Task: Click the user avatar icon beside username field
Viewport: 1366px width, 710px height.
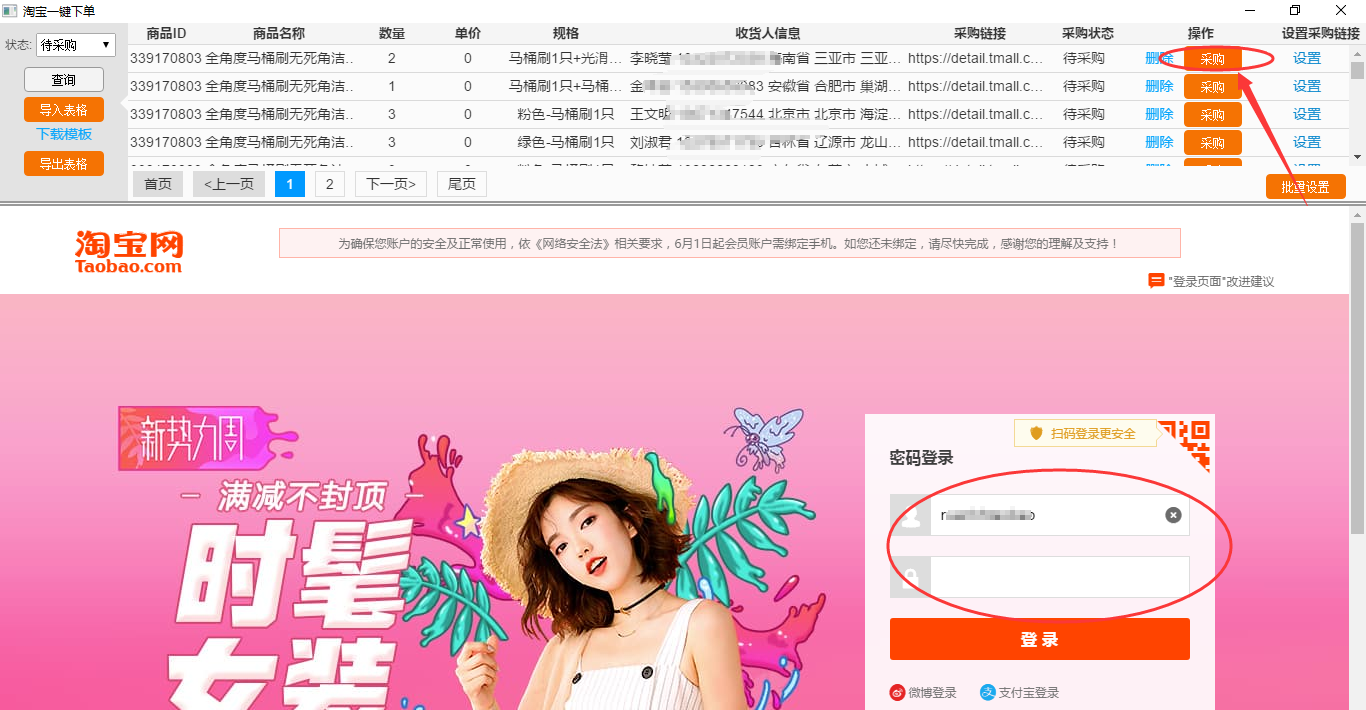Action: coord(910,515)
